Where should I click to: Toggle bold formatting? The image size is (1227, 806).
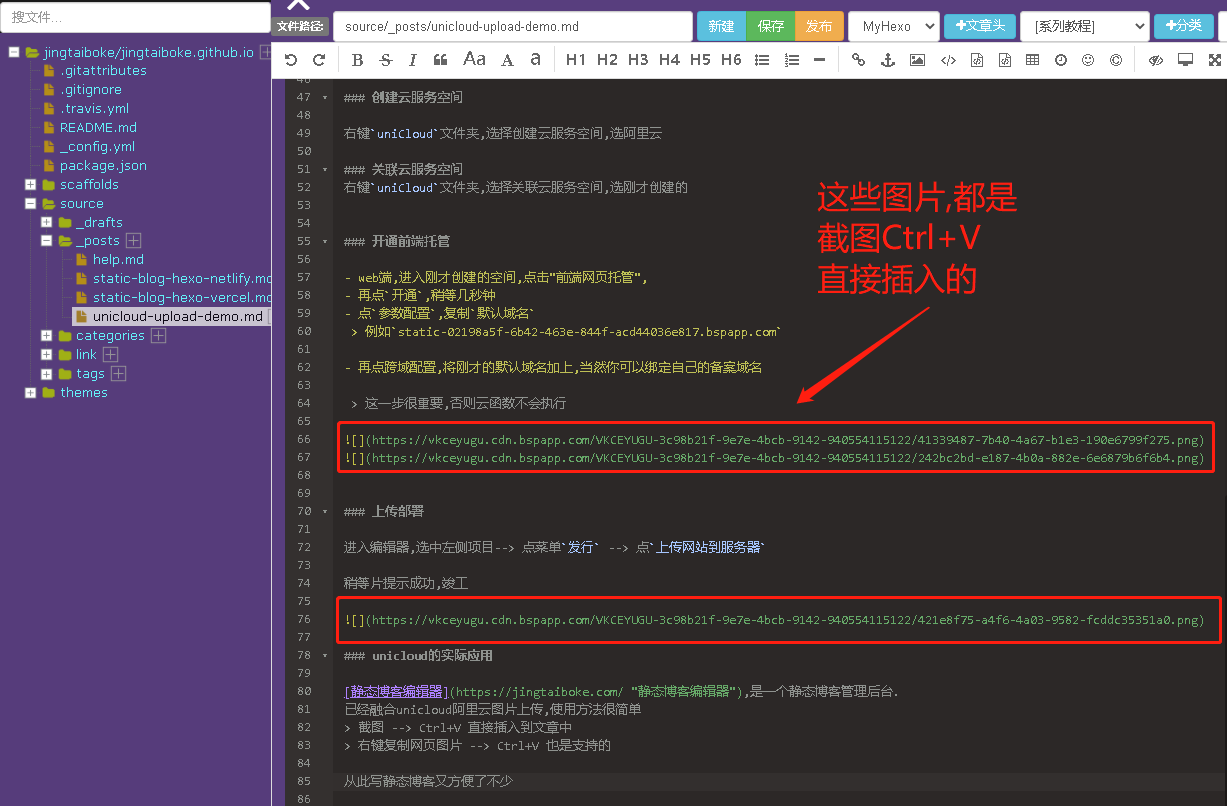(357, 60)
